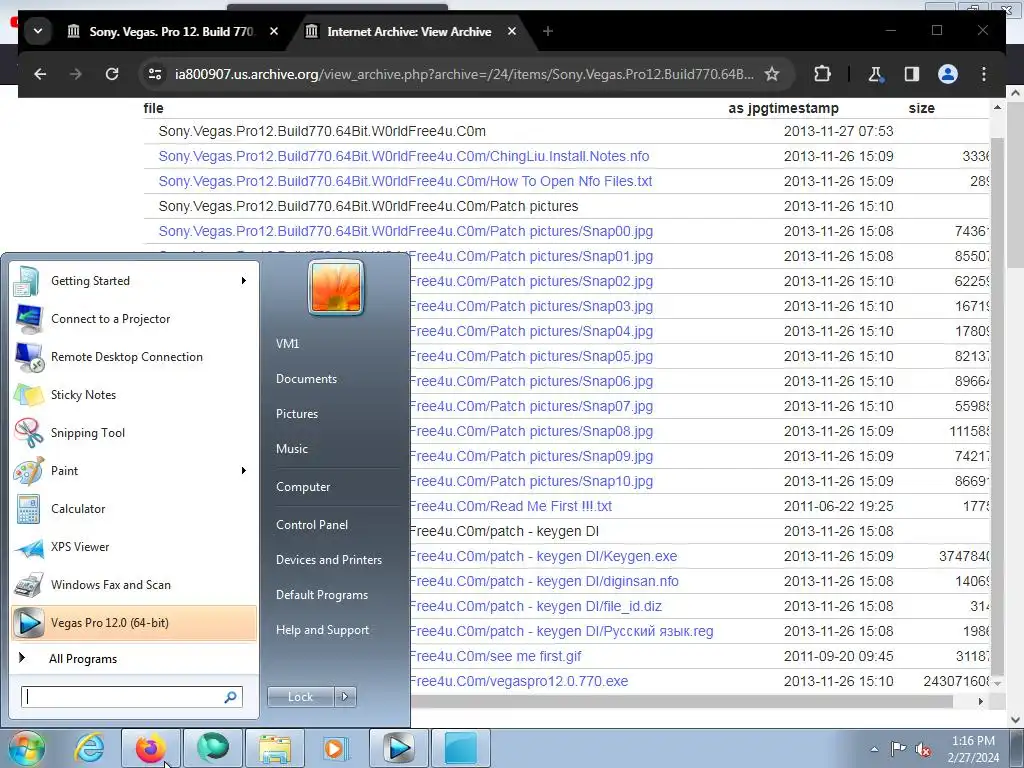Click the search magnifier icon in Start menu

pyautogui.click(x=231, y=697)
